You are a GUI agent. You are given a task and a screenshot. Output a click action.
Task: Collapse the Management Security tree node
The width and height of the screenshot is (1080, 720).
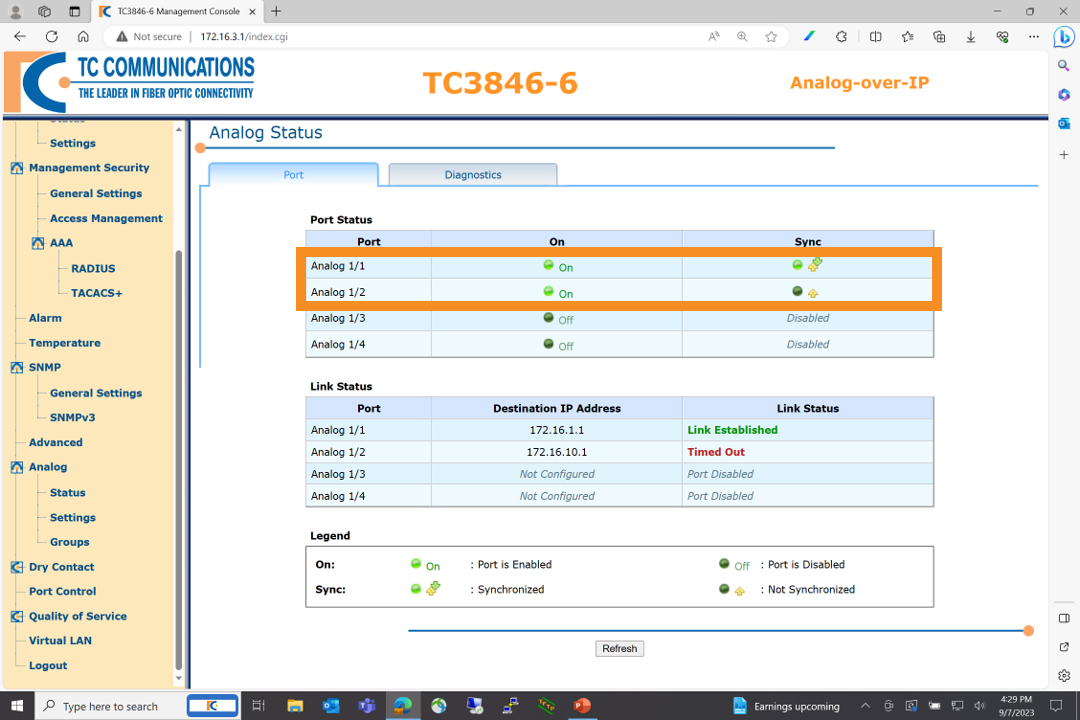(17, 168)
